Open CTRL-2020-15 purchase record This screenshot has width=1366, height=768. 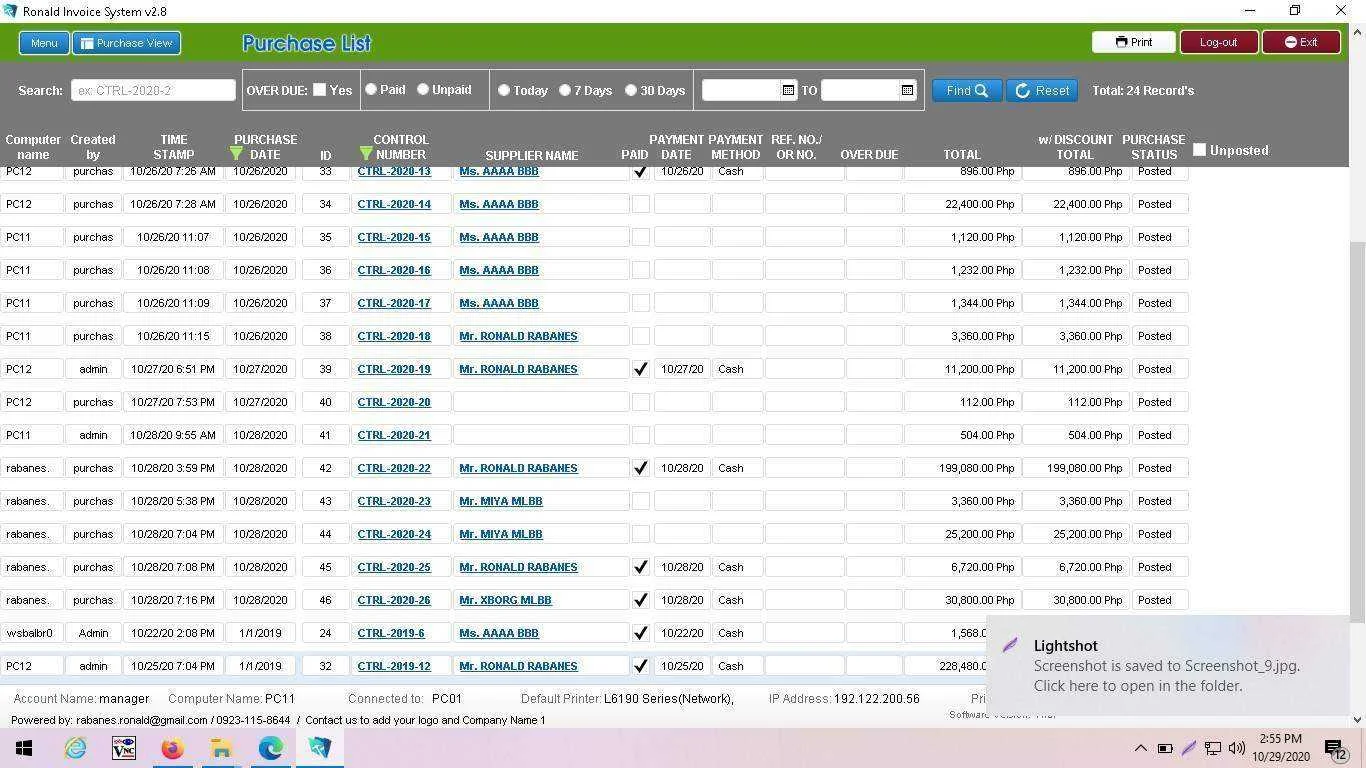click(394, 237)
